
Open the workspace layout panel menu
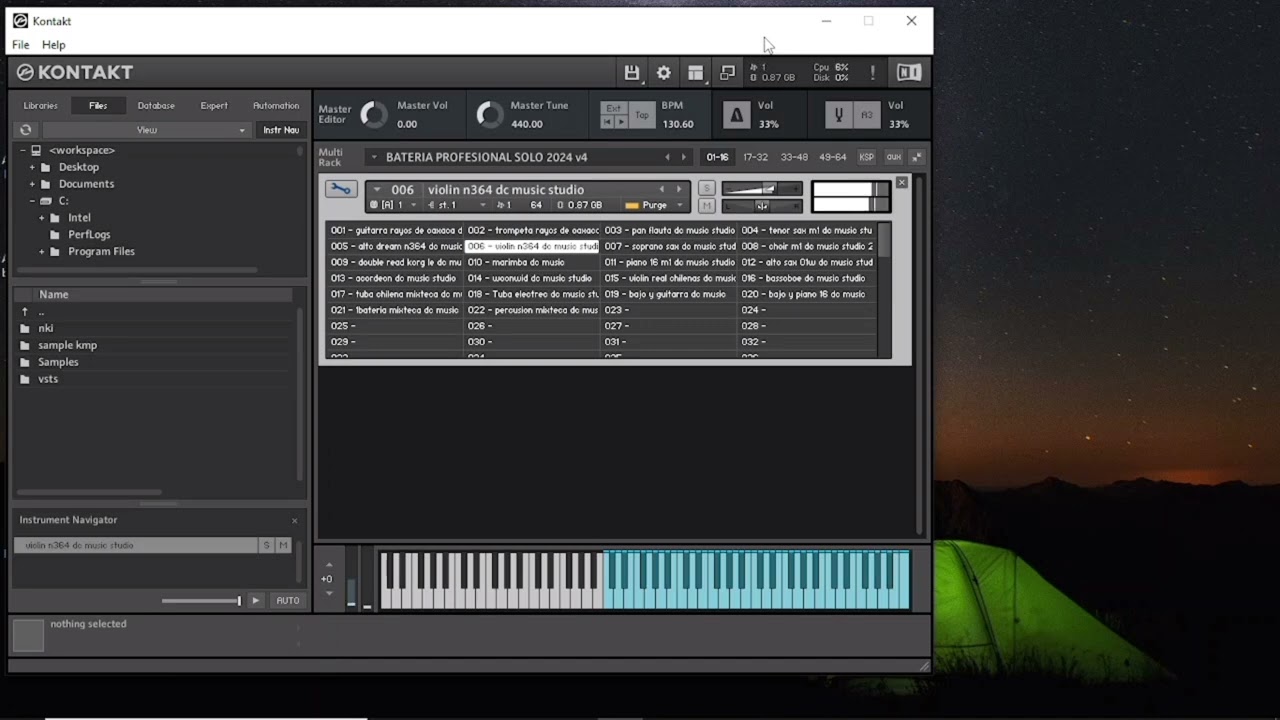click(695, 72)
